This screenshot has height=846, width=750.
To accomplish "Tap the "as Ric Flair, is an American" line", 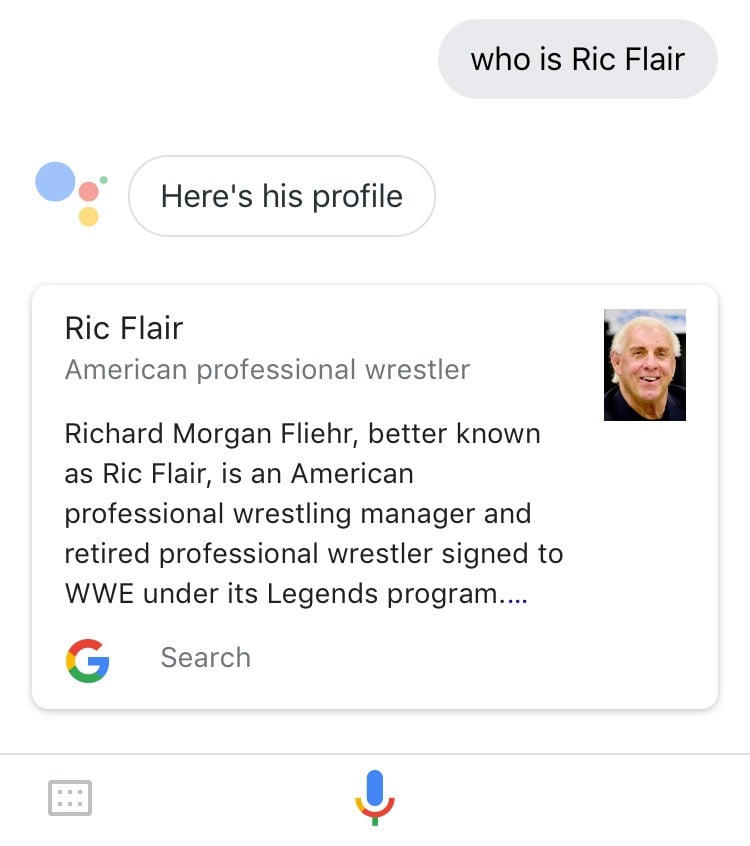I will pos(239,474).
